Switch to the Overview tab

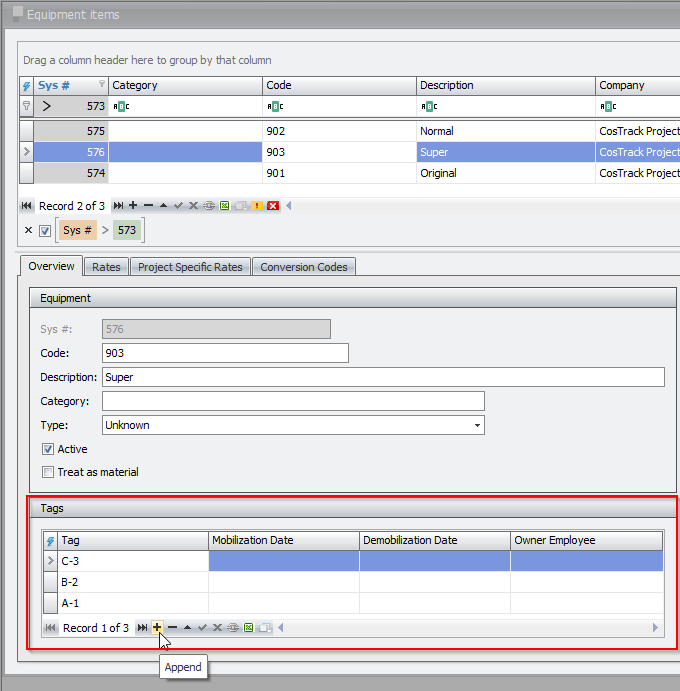tap(51, 266)
